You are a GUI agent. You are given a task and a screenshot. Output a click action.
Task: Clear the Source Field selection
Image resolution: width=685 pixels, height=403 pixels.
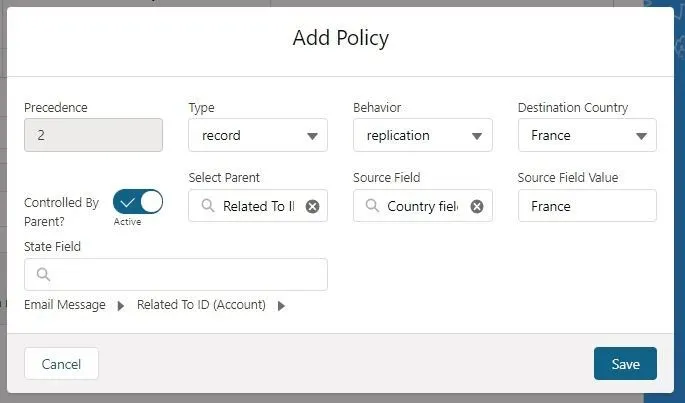tap(477, 206)
